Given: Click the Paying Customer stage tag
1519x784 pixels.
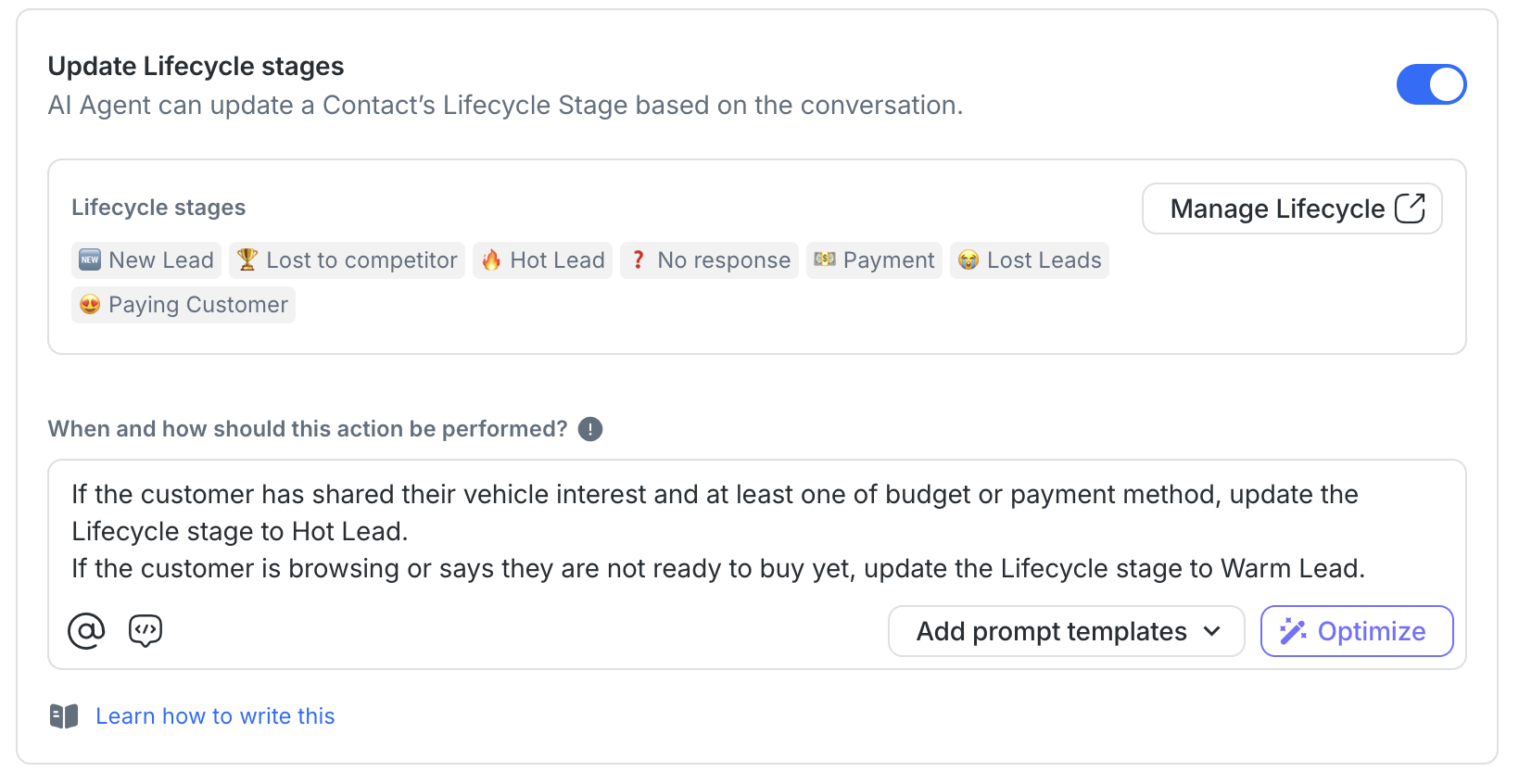Looking at the screenshot, I should point(184,305).
